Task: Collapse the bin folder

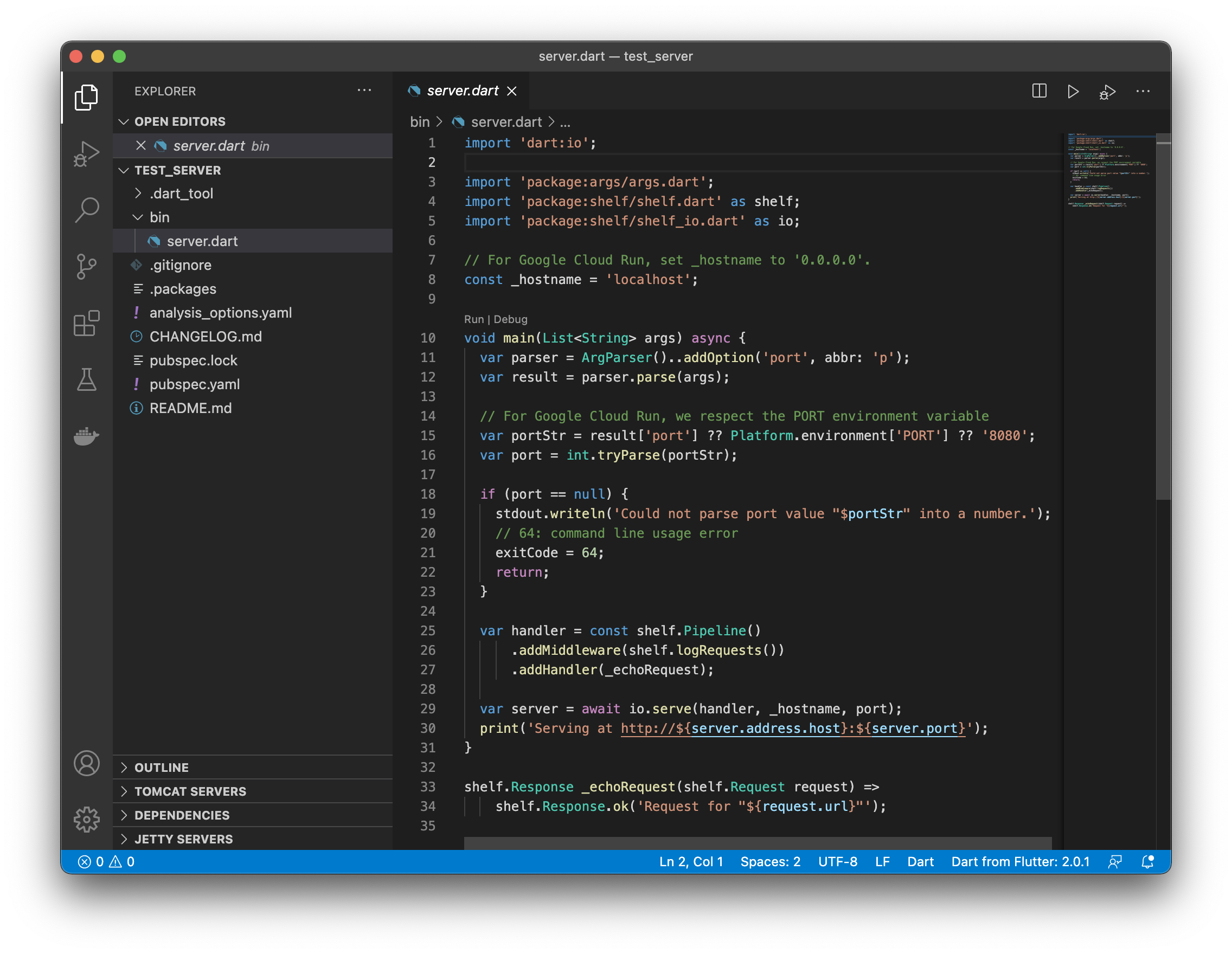Action: [253, 217]
